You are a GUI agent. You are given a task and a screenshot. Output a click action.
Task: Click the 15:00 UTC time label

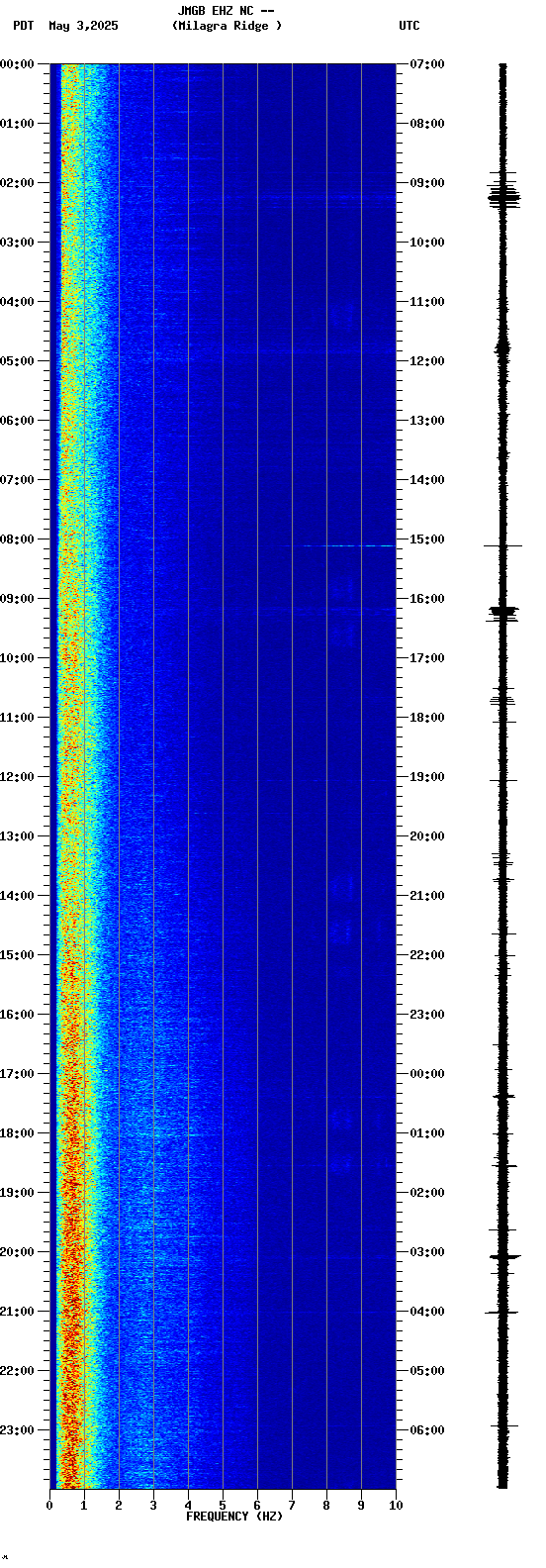(426, 539)
